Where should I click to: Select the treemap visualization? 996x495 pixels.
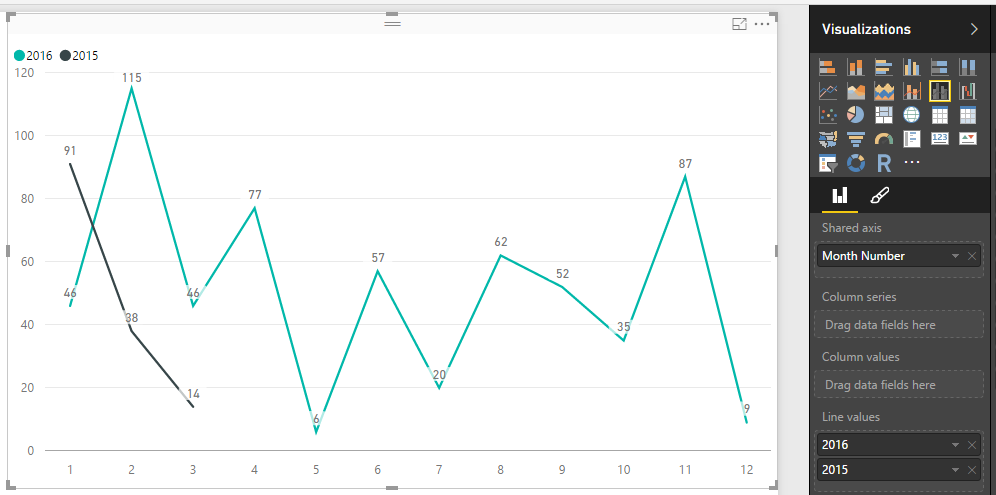(884, 115)
